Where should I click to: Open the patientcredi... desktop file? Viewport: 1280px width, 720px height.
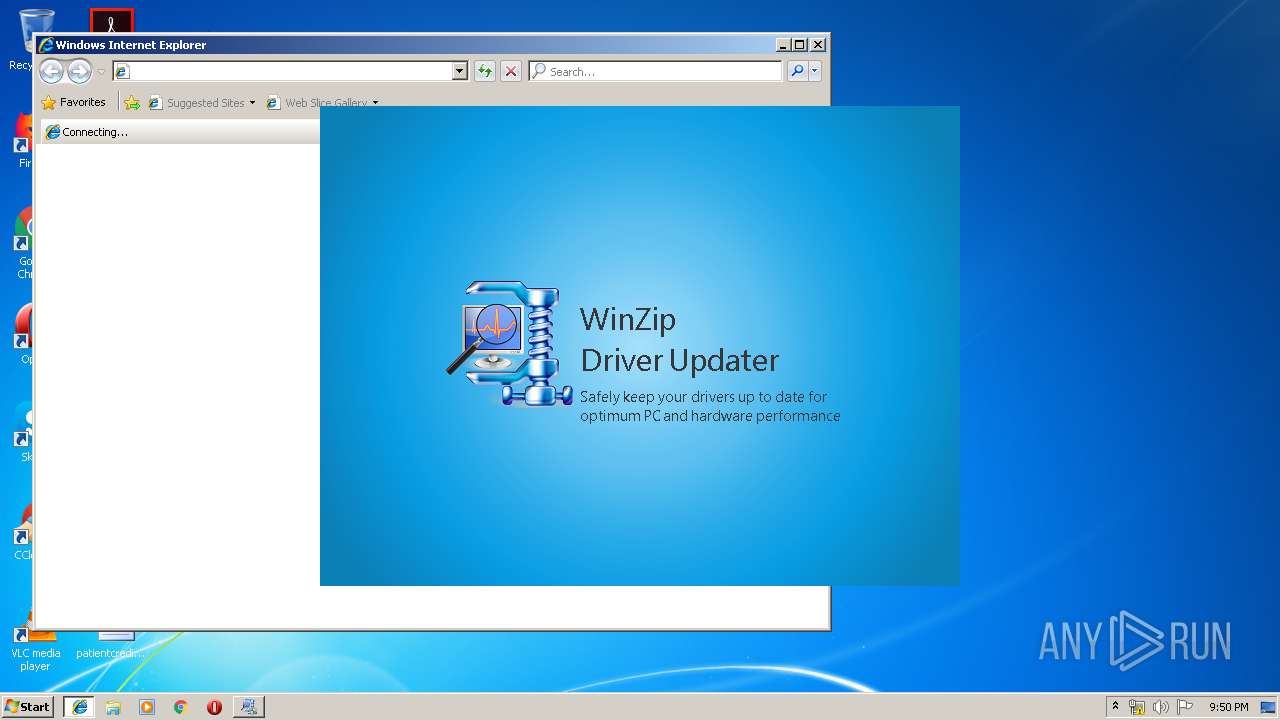pyautogui.click(x=110, y=645)
